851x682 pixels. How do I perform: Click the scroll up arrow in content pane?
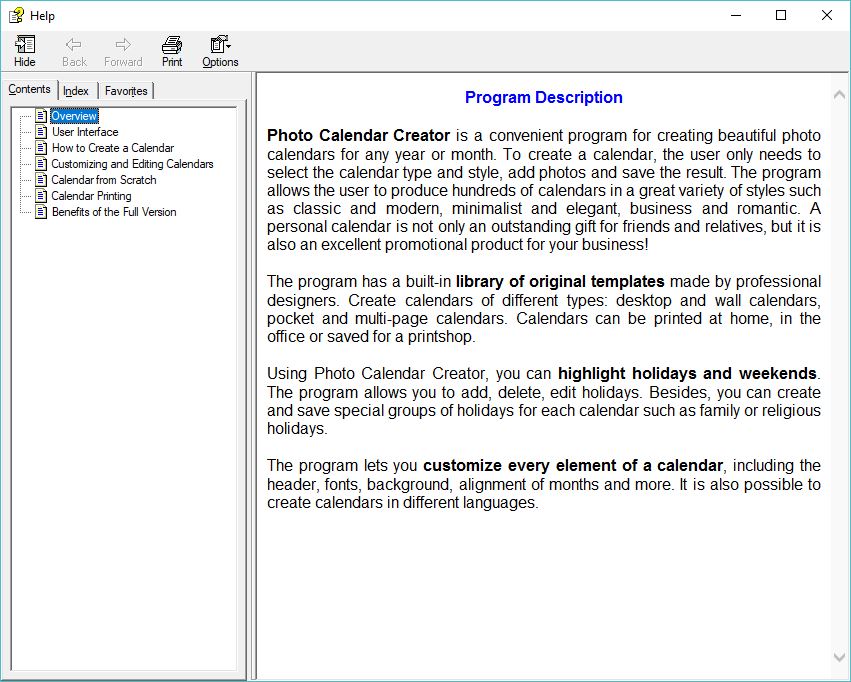(839, 95)
